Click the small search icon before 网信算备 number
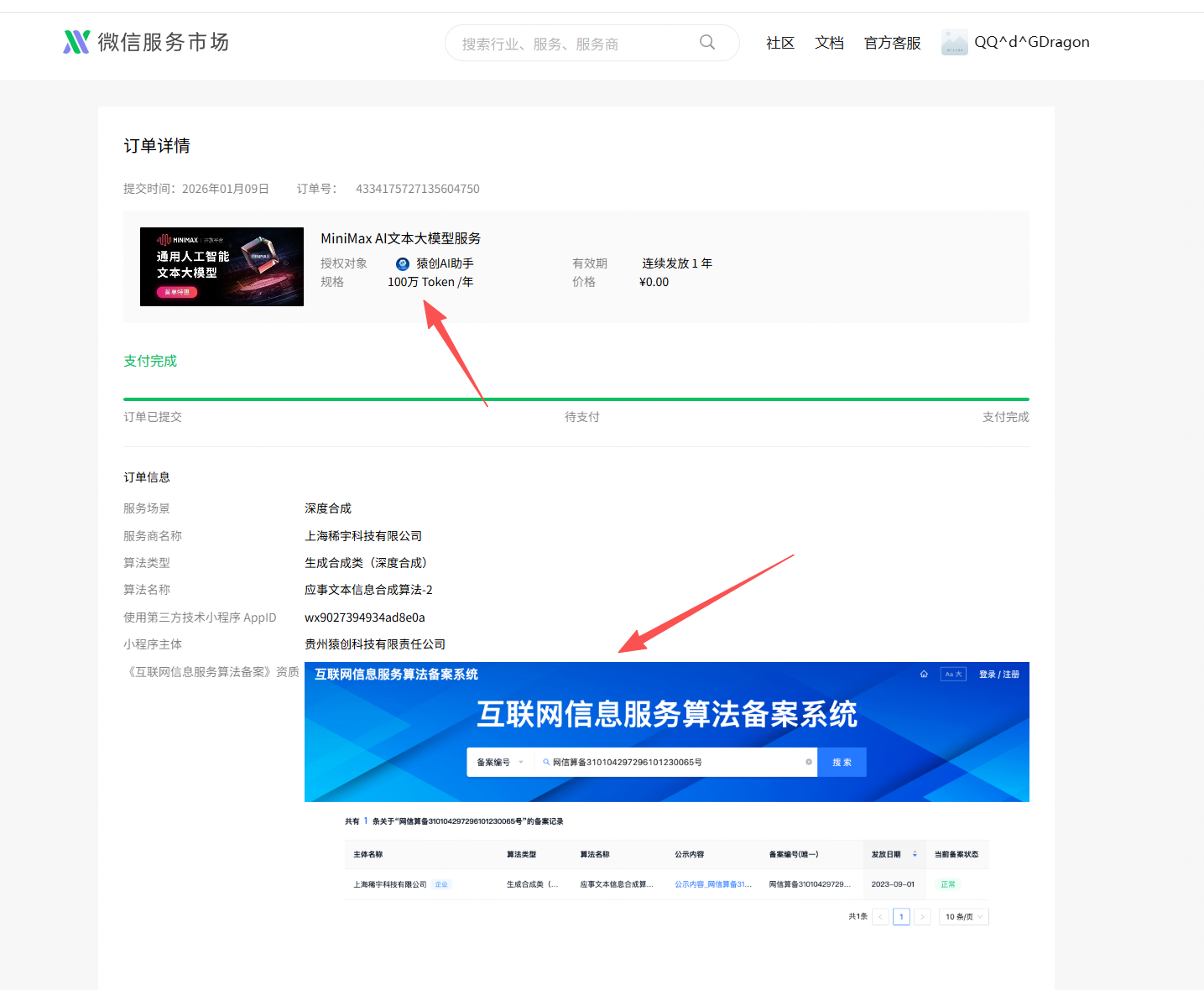This screenshot has height=990, width=1204. 546,762
